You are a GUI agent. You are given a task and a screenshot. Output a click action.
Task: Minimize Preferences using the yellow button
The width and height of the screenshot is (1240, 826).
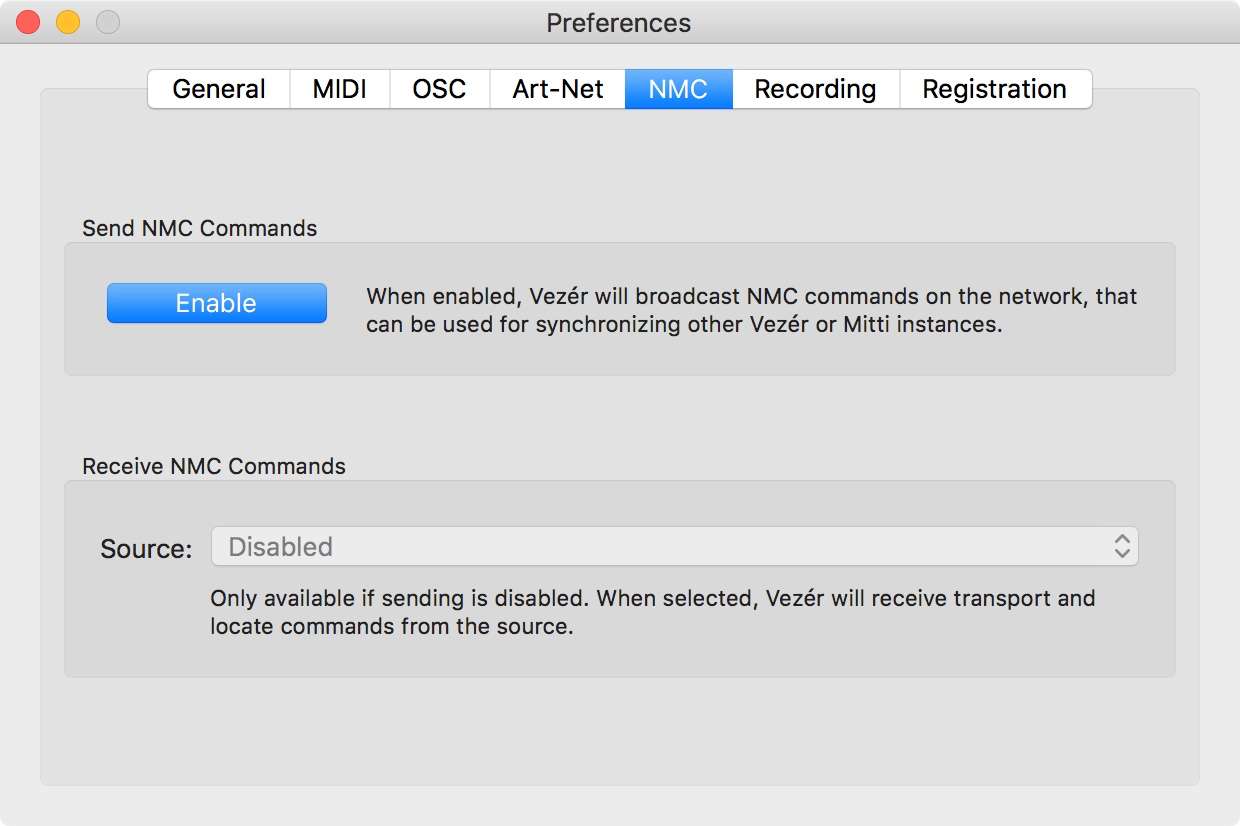click(68, 22)
